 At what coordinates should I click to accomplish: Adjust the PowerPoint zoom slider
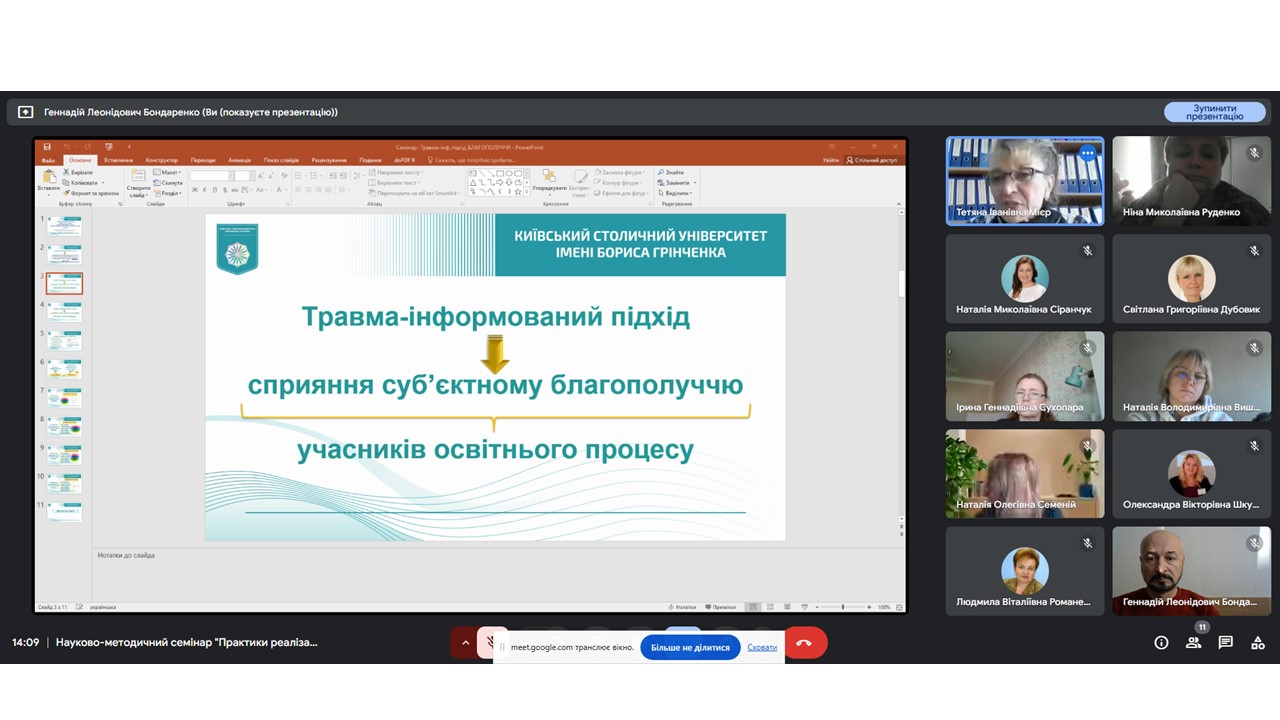[842, 607]
